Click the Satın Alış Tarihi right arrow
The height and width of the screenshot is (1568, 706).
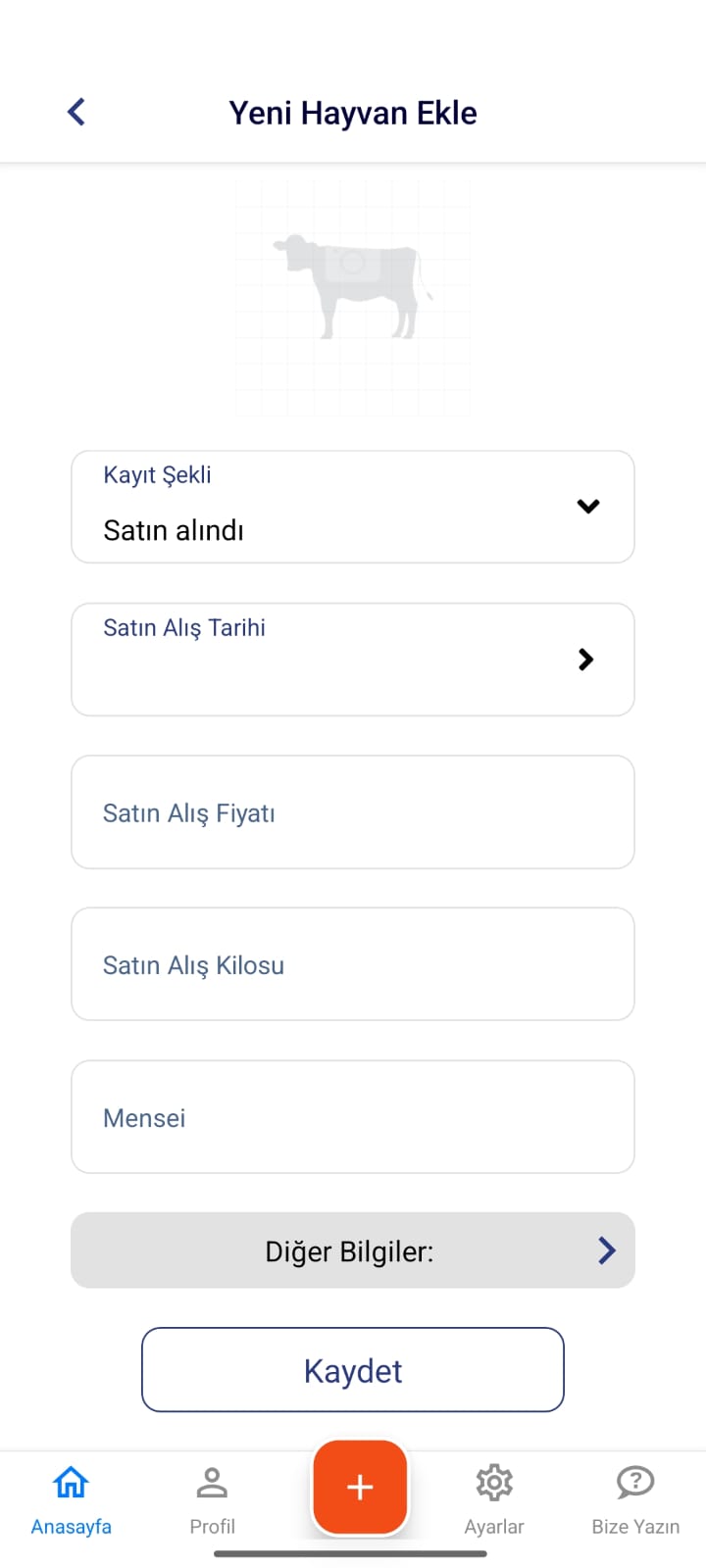[586, 660]
